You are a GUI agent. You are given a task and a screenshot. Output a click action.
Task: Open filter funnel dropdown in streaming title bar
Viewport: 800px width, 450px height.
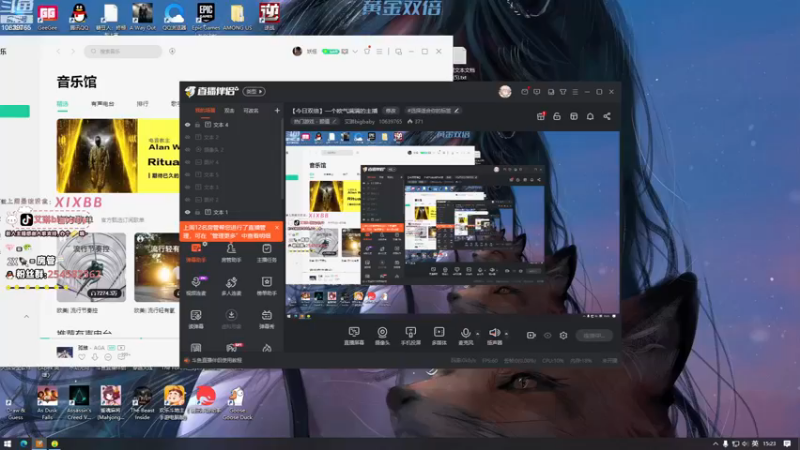[x=563, y=92]
